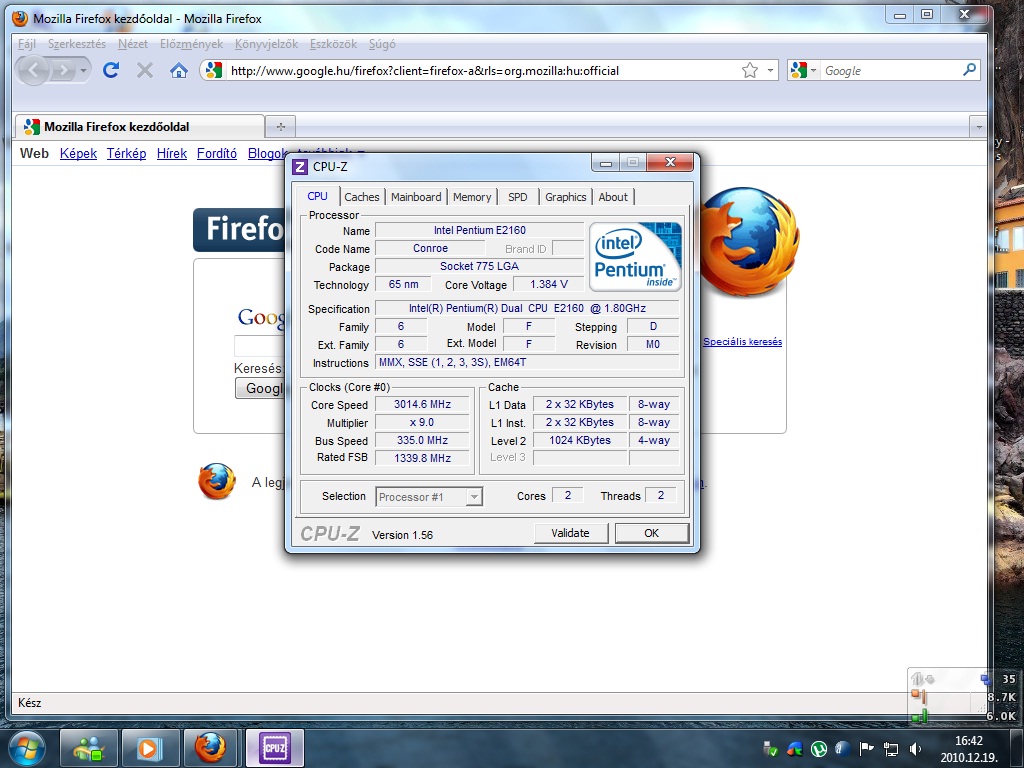Click the network connection tray icon
Image resolution: width=1024 pixels, height=768 pixels.
click(x=891, y=748)
